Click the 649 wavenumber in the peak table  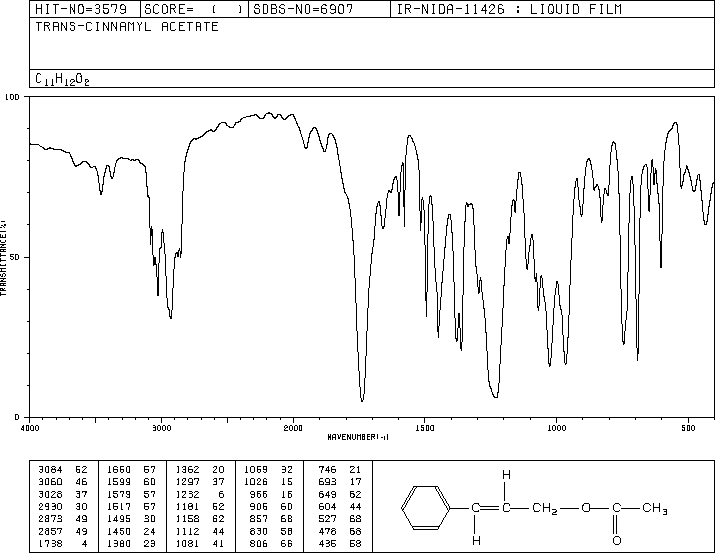click(327, 494)
